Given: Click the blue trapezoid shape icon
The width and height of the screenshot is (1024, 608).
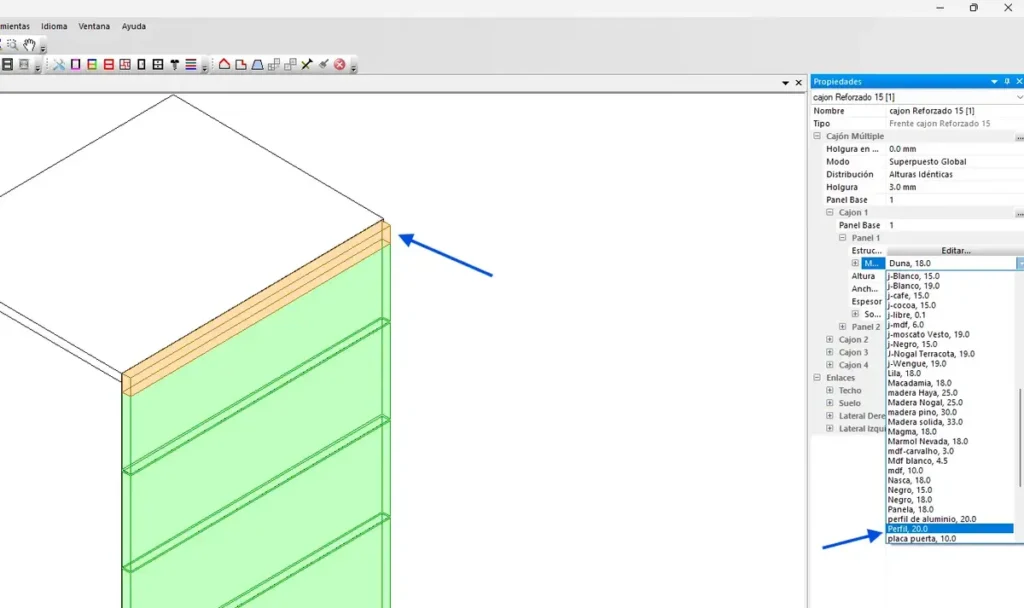Looking at the screenshot, I should coord(257,65).
